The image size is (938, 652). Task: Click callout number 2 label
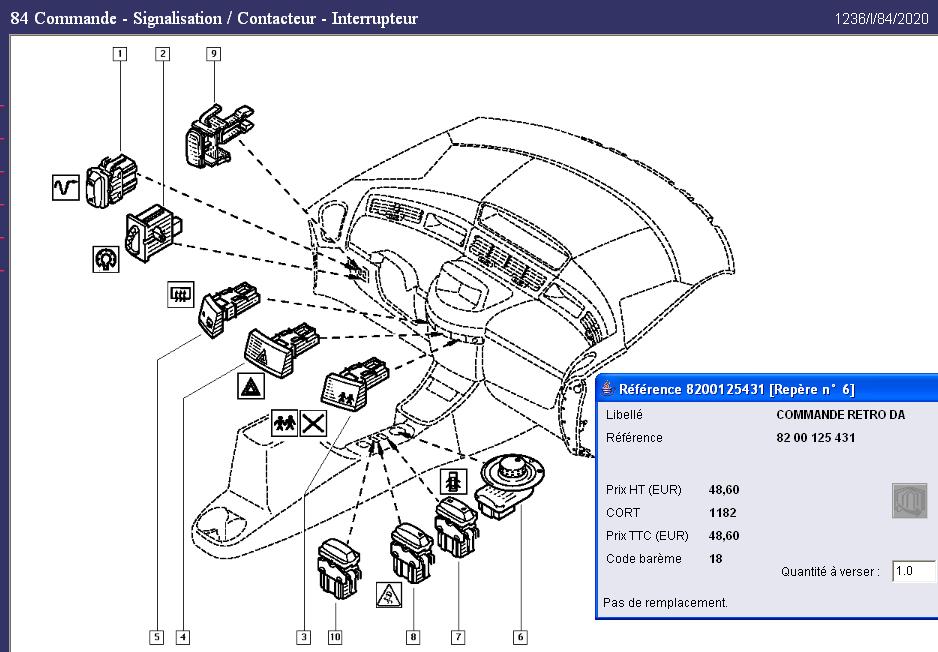161,54
